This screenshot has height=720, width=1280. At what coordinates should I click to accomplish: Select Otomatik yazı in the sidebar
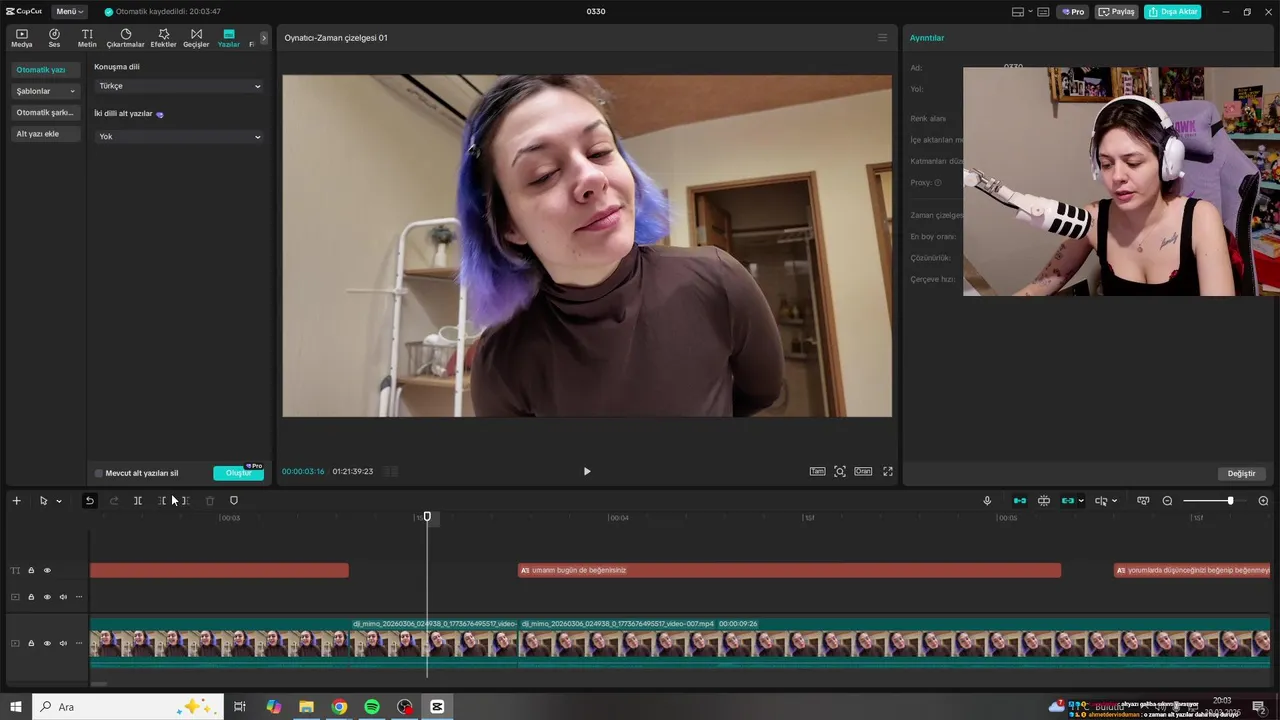click(x=45, y=70)
